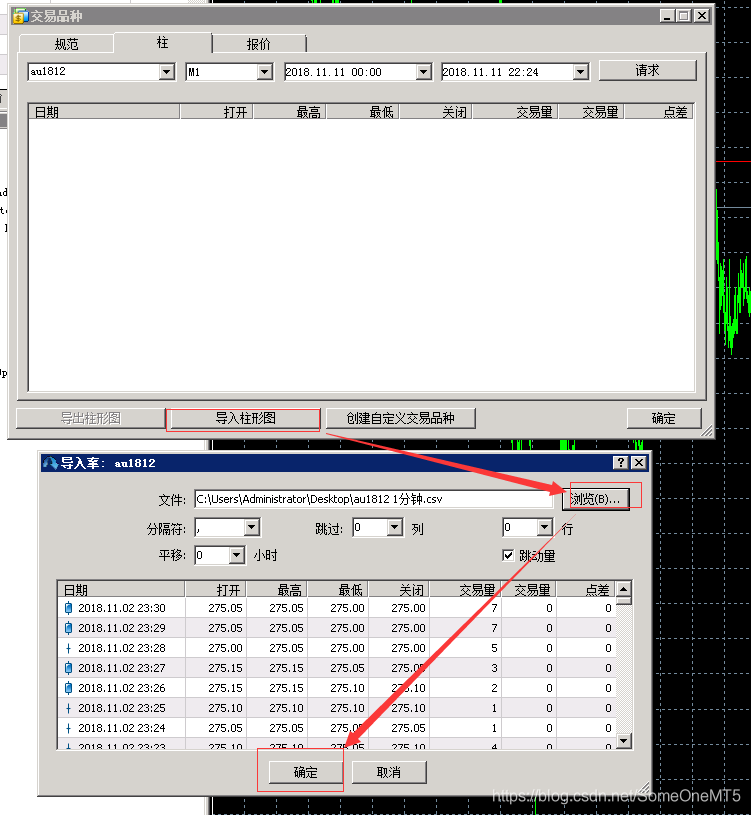This screenshot has width=751, height=815.
Task: Expand the 跳过 columns dropdown
Action: tap(394, 528)
